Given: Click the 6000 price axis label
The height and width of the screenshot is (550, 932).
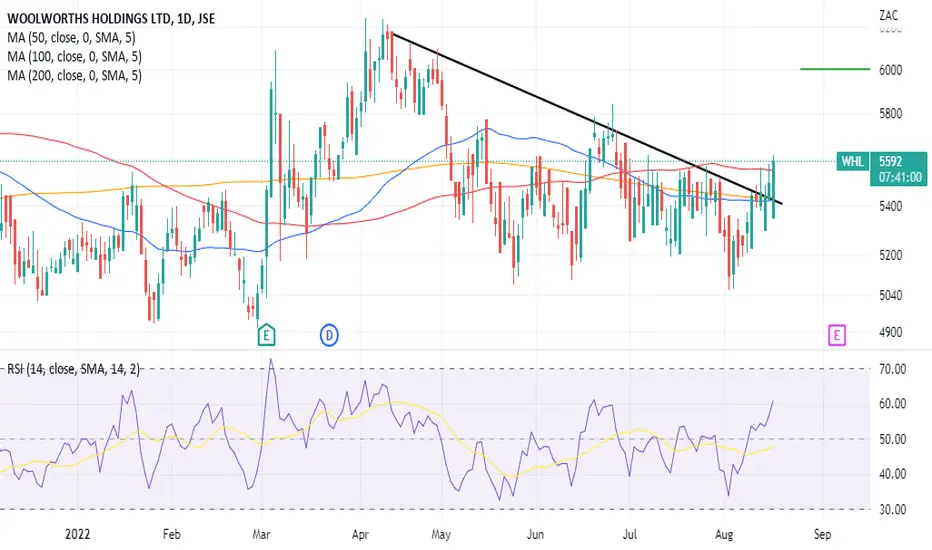Looking at the screenshot, I should coord(890,70).
